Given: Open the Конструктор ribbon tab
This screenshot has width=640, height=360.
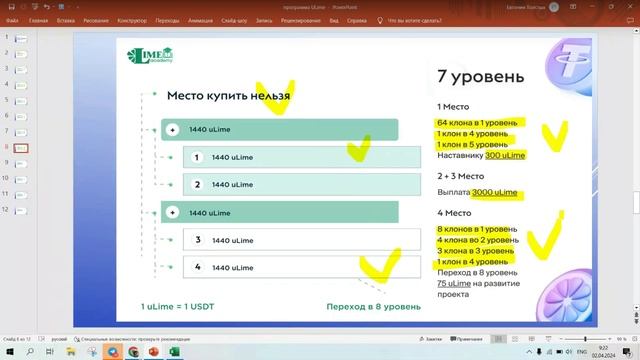Looking at the screenshot, I should (x=132, y=20).
